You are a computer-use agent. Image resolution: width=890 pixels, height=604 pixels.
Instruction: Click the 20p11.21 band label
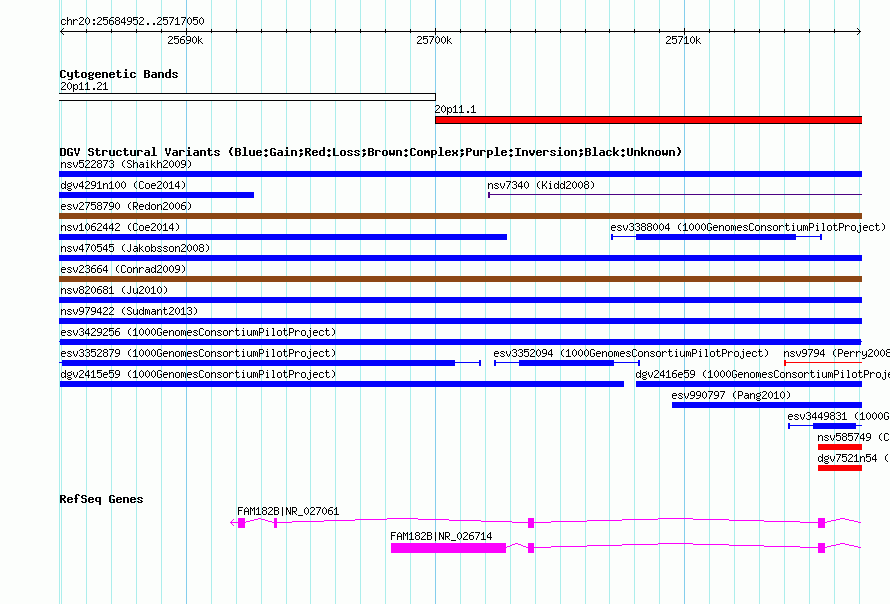tap(84, 86)
